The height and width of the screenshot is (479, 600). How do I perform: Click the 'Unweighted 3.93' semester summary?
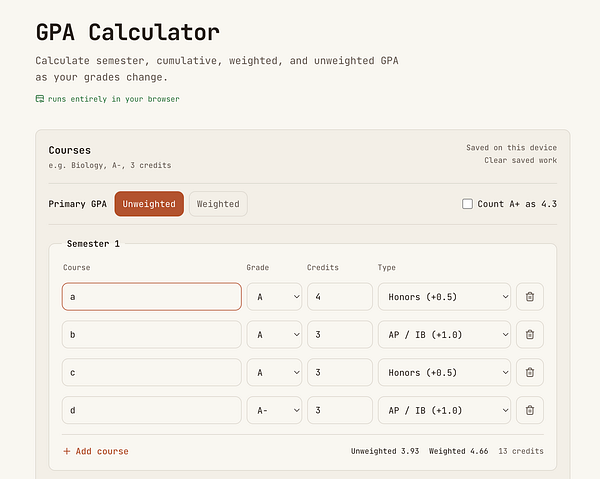pos(385,451)
